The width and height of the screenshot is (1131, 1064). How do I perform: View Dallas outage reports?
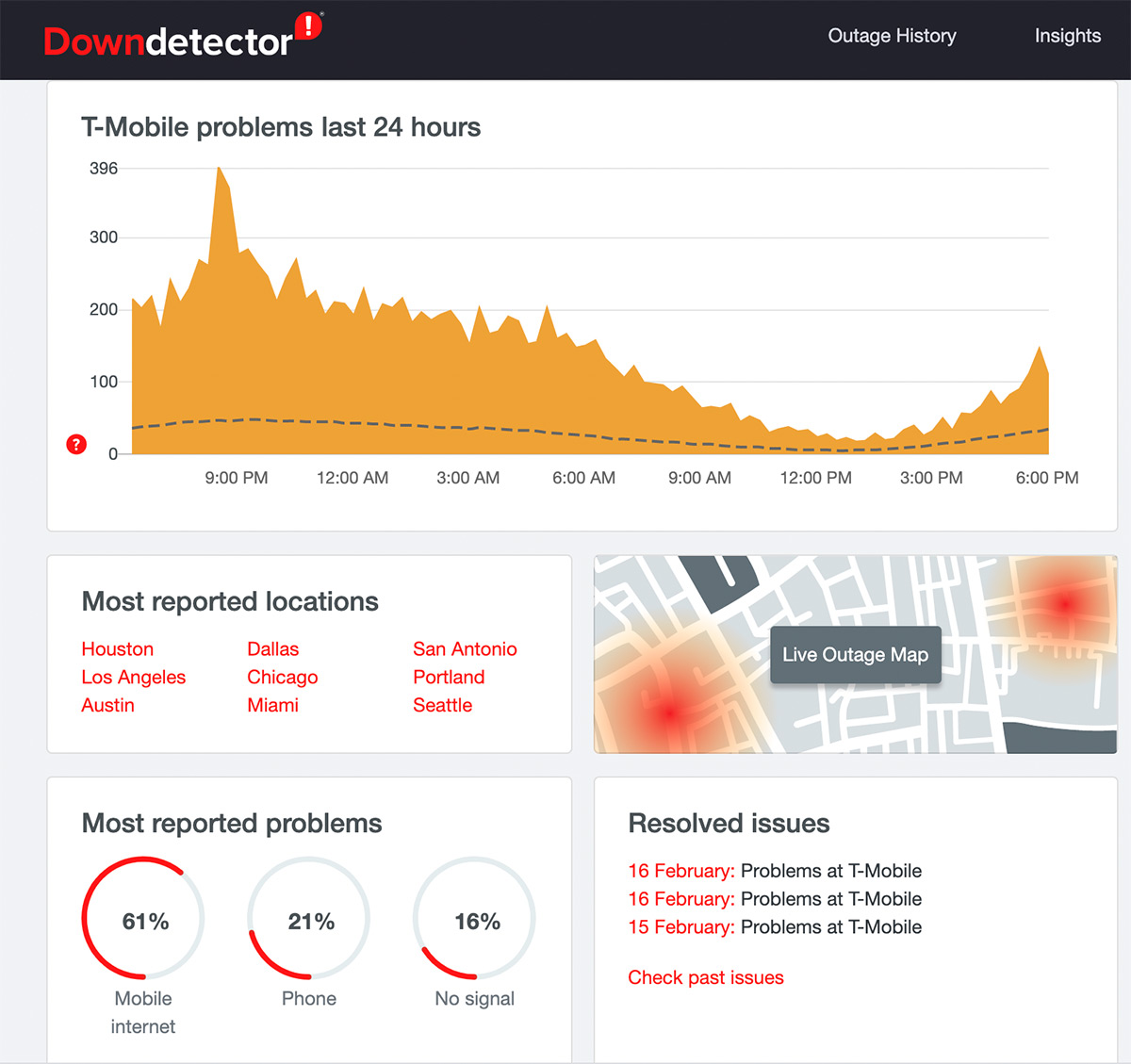pyautogui.click(x=273, y=648)
